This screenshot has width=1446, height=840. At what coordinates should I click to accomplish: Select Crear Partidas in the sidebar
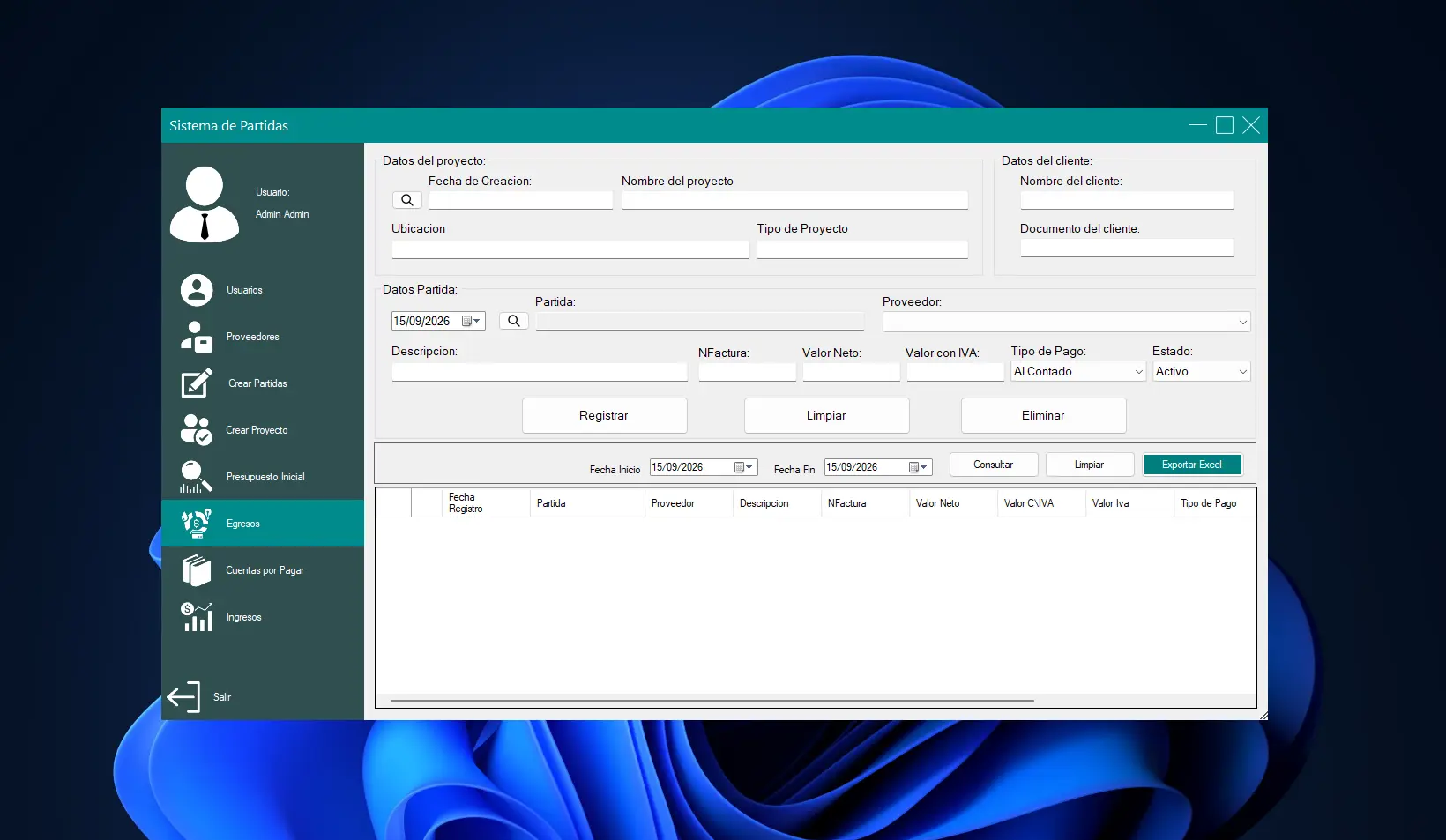pos(257,383)
